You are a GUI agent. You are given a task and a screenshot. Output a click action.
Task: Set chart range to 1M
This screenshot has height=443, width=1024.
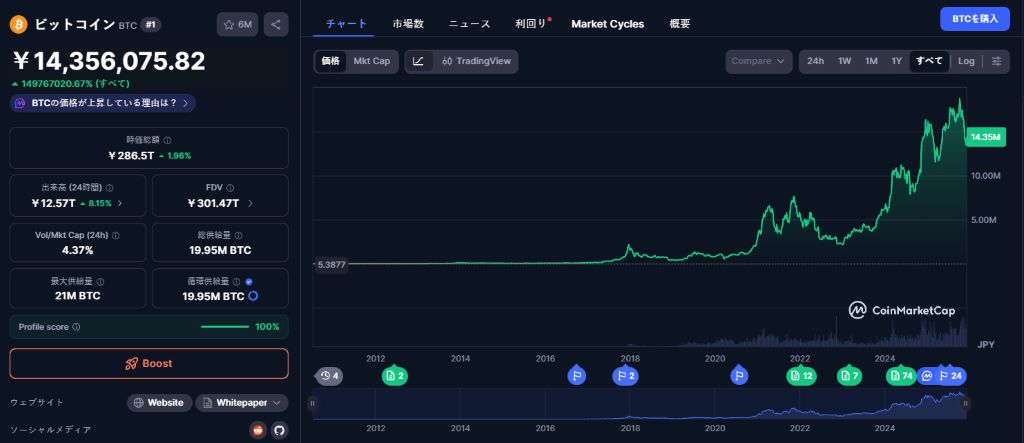[x=871, y=61]
